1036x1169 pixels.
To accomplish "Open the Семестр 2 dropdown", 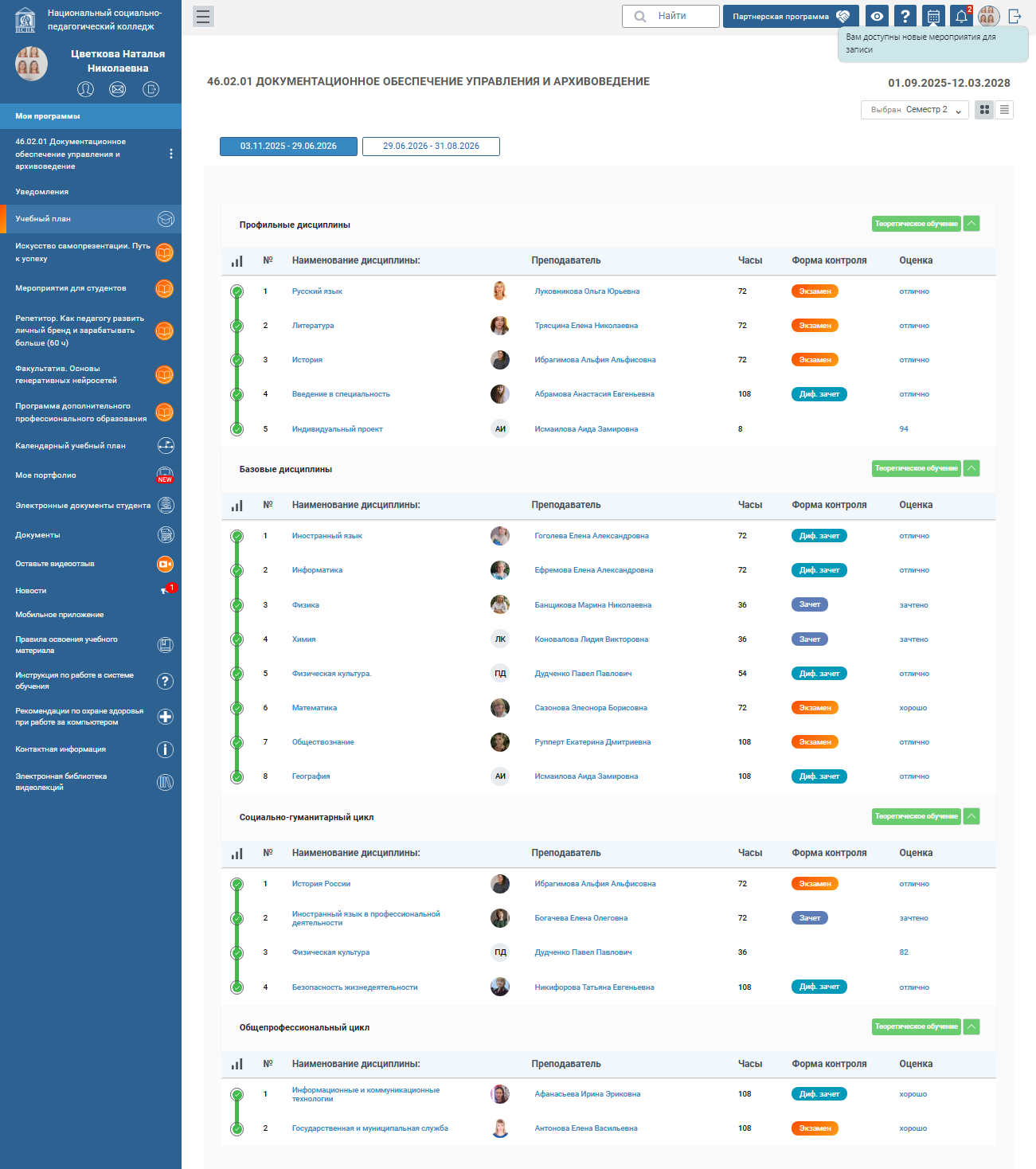I will [915, 110].
